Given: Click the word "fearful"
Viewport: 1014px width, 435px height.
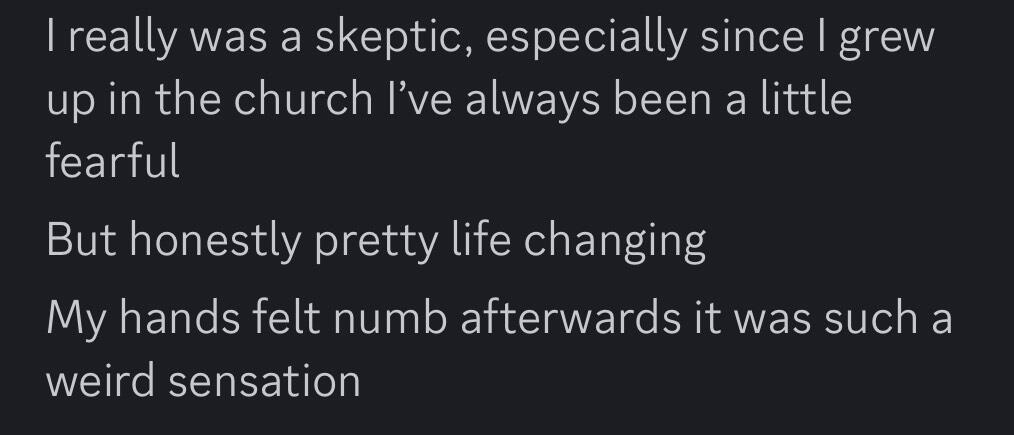Looking at the screenshot, I should 113,161.
